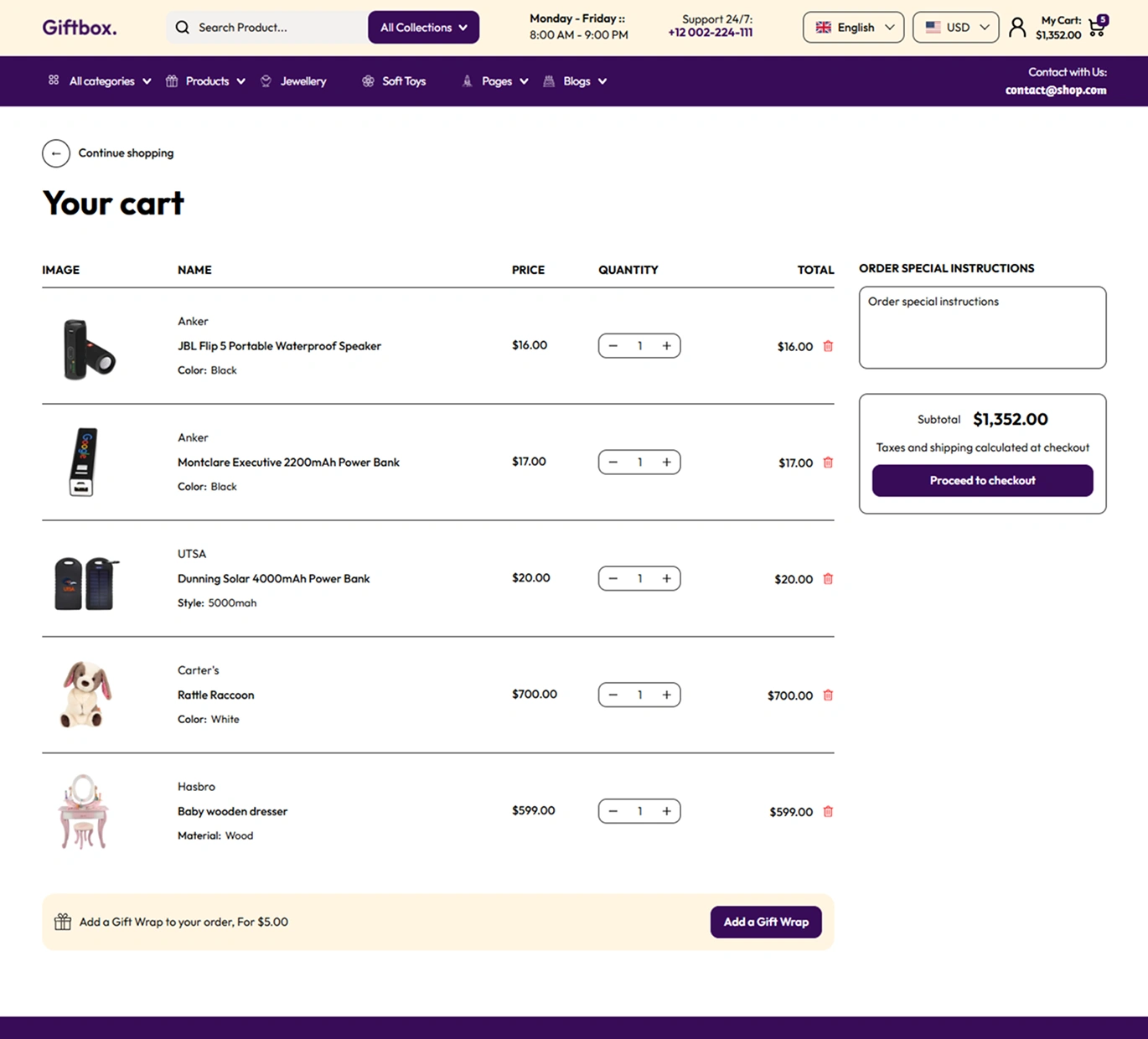Click contact@shop.com email link
This screenshot has height=1039, width=1148.
tap(1056, 90)
